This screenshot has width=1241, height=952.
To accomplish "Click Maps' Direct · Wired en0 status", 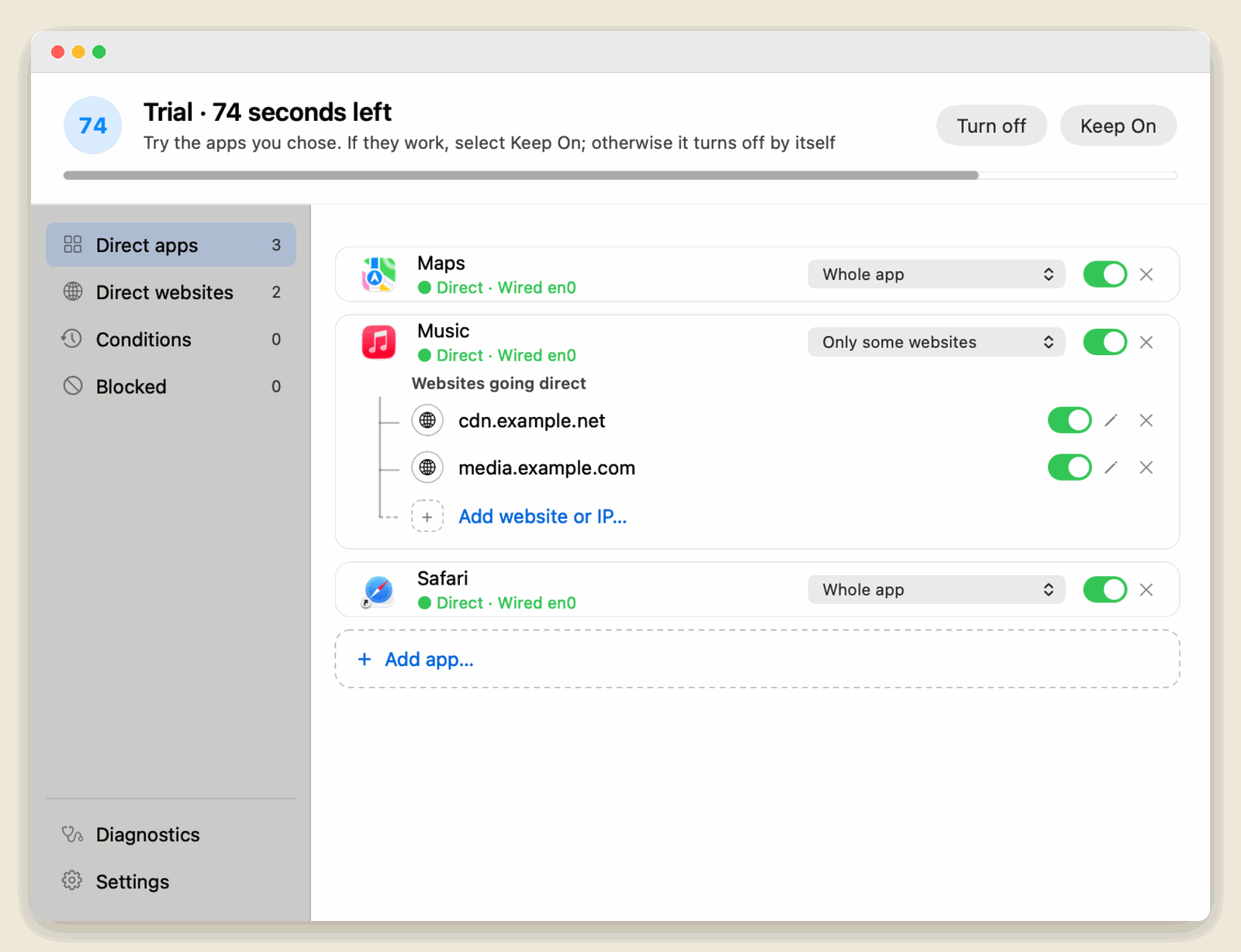I will [x=497, y=288].
